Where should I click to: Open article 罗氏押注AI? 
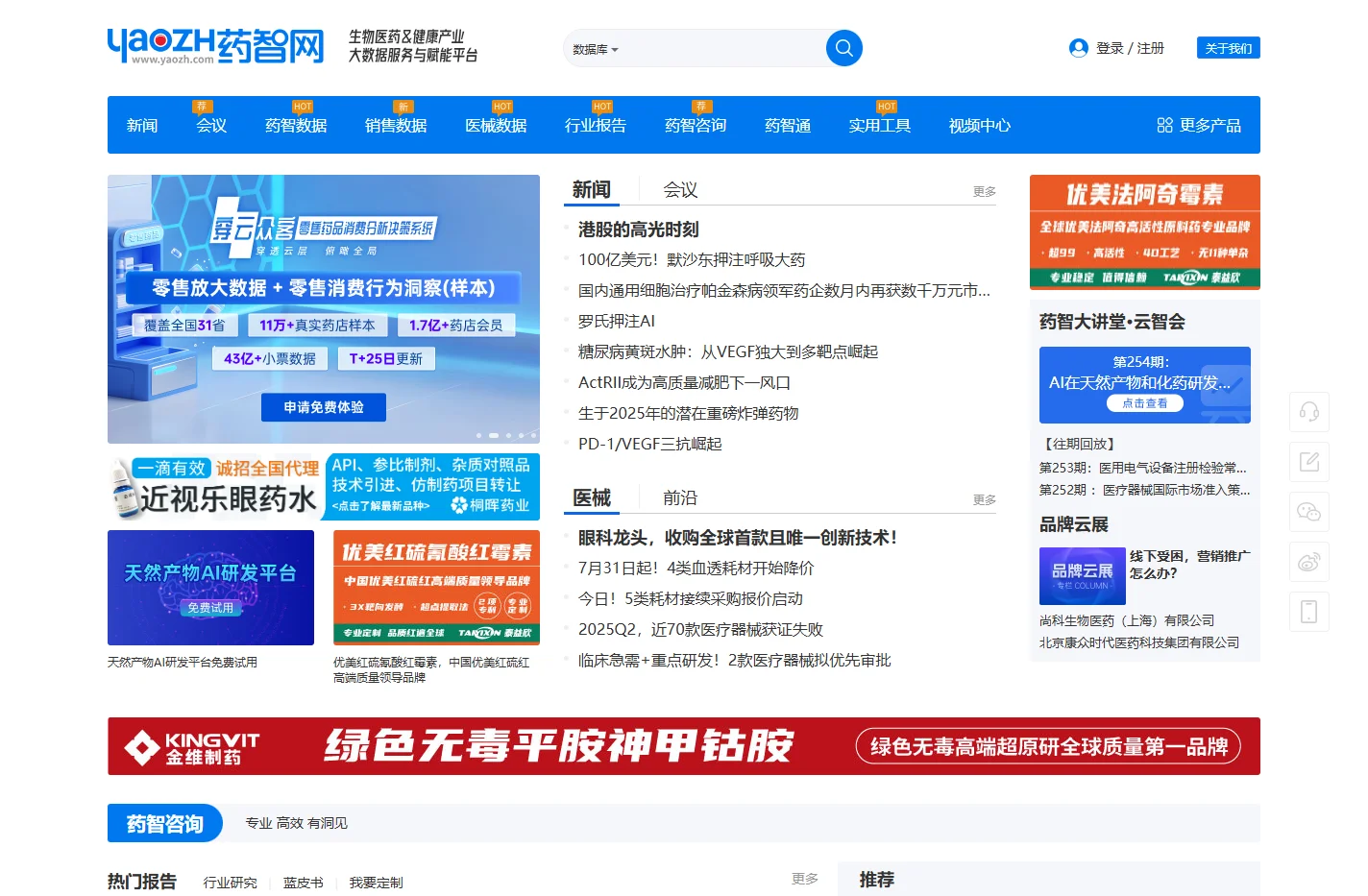click(617, 322)
